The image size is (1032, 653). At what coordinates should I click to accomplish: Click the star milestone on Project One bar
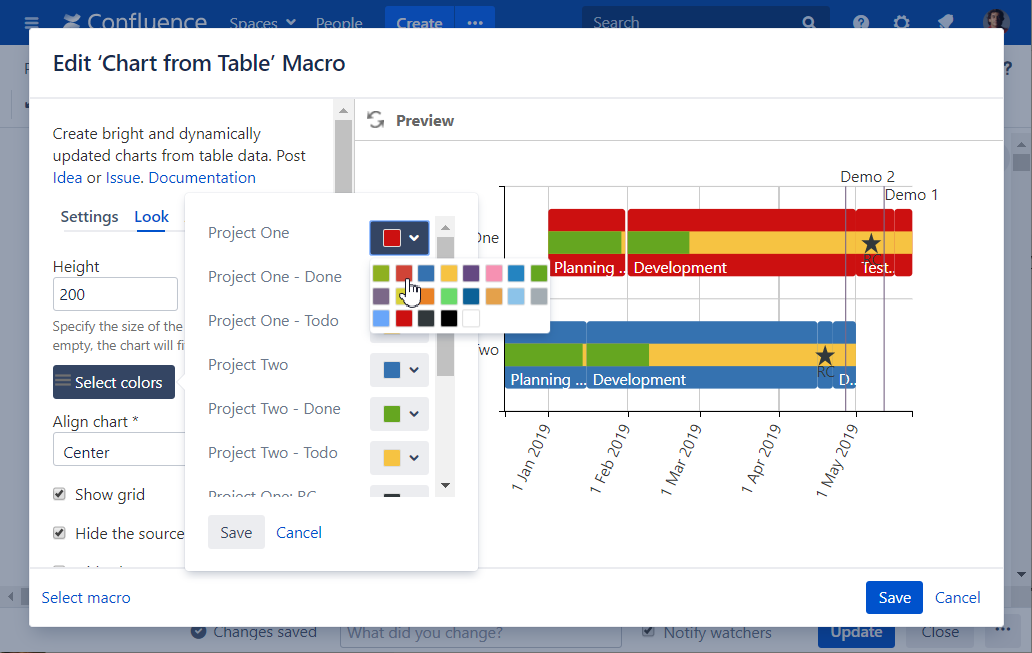871,243
